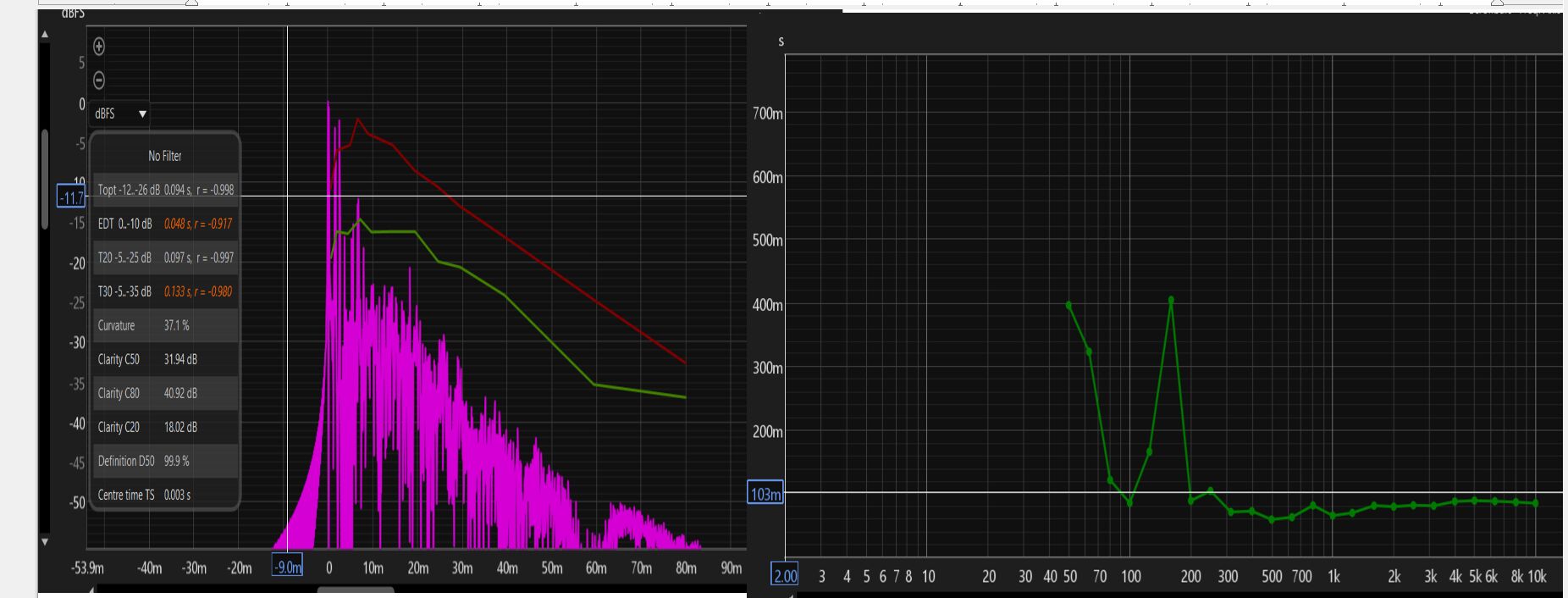Click the -11.7 cursor level value box

[71, 198]
